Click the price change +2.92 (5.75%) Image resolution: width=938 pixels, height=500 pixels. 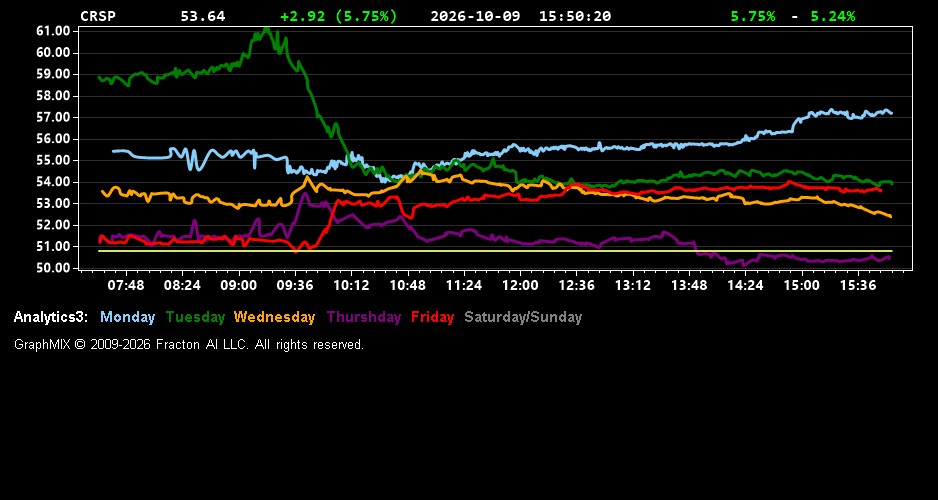(x=339, y=16)
